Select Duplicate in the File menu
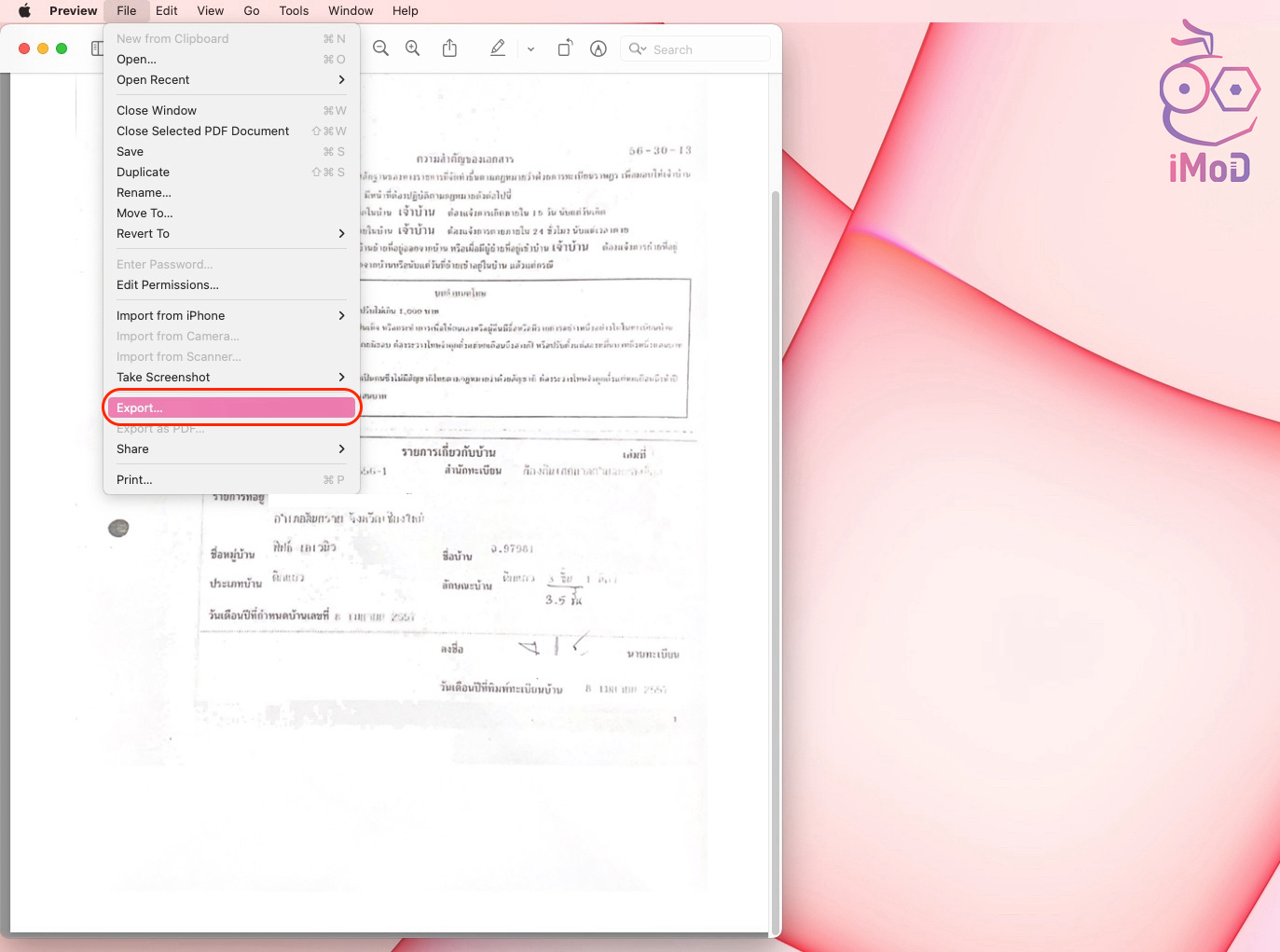 coord(144,172)
